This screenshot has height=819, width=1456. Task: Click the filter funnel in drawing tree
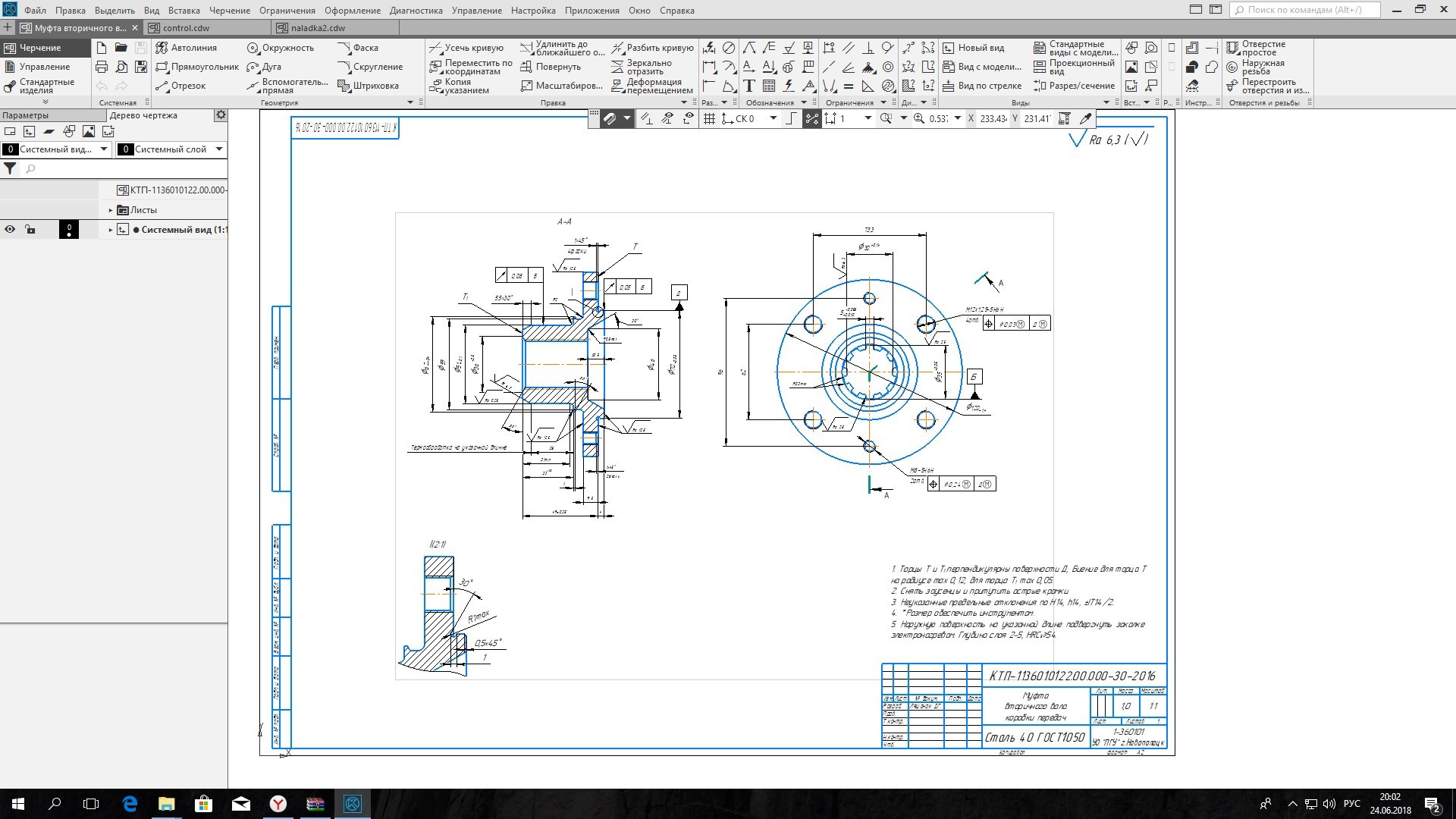(x=10, y=169)
